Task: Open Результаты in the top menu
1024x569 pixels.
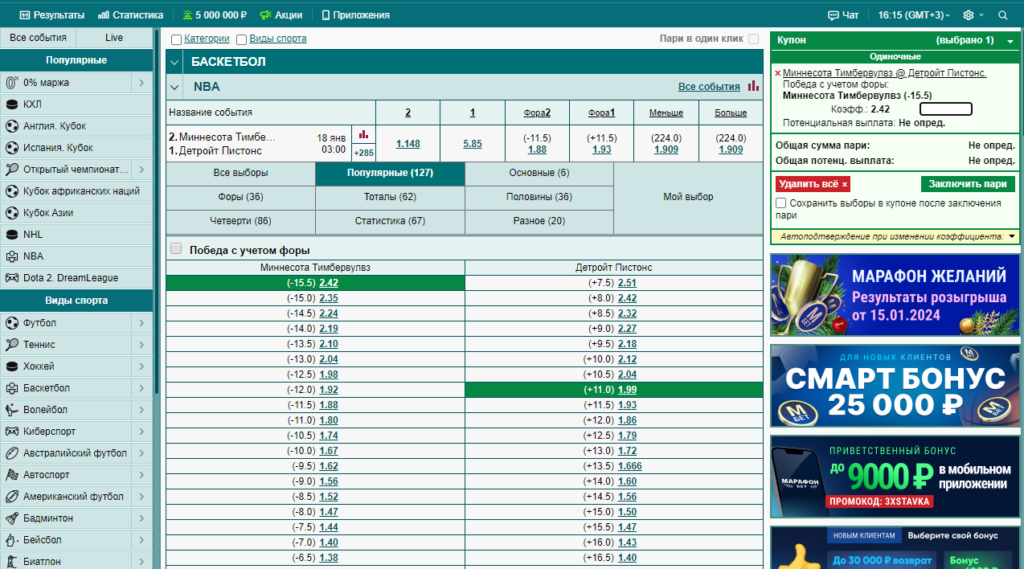Action: tap(52, 15)
